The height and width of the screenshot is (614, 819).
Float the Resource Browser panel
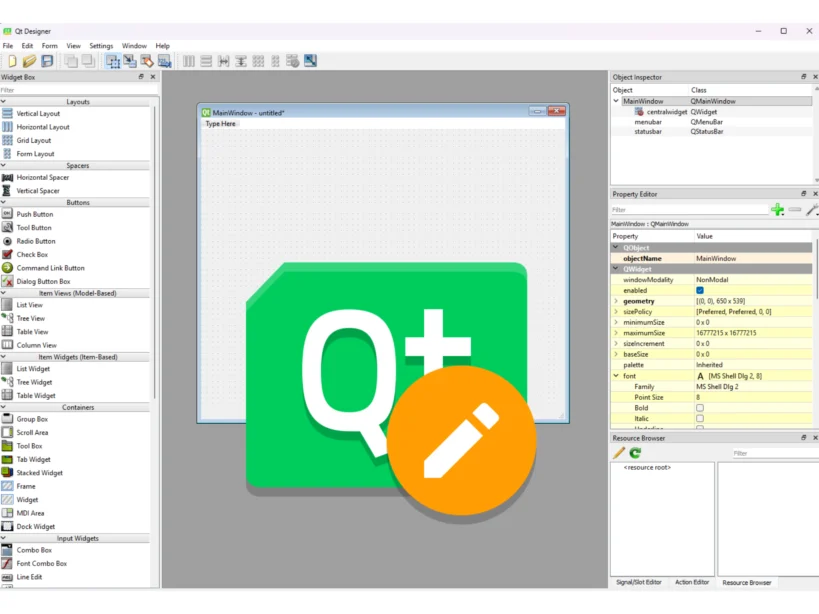pos(803,438)
